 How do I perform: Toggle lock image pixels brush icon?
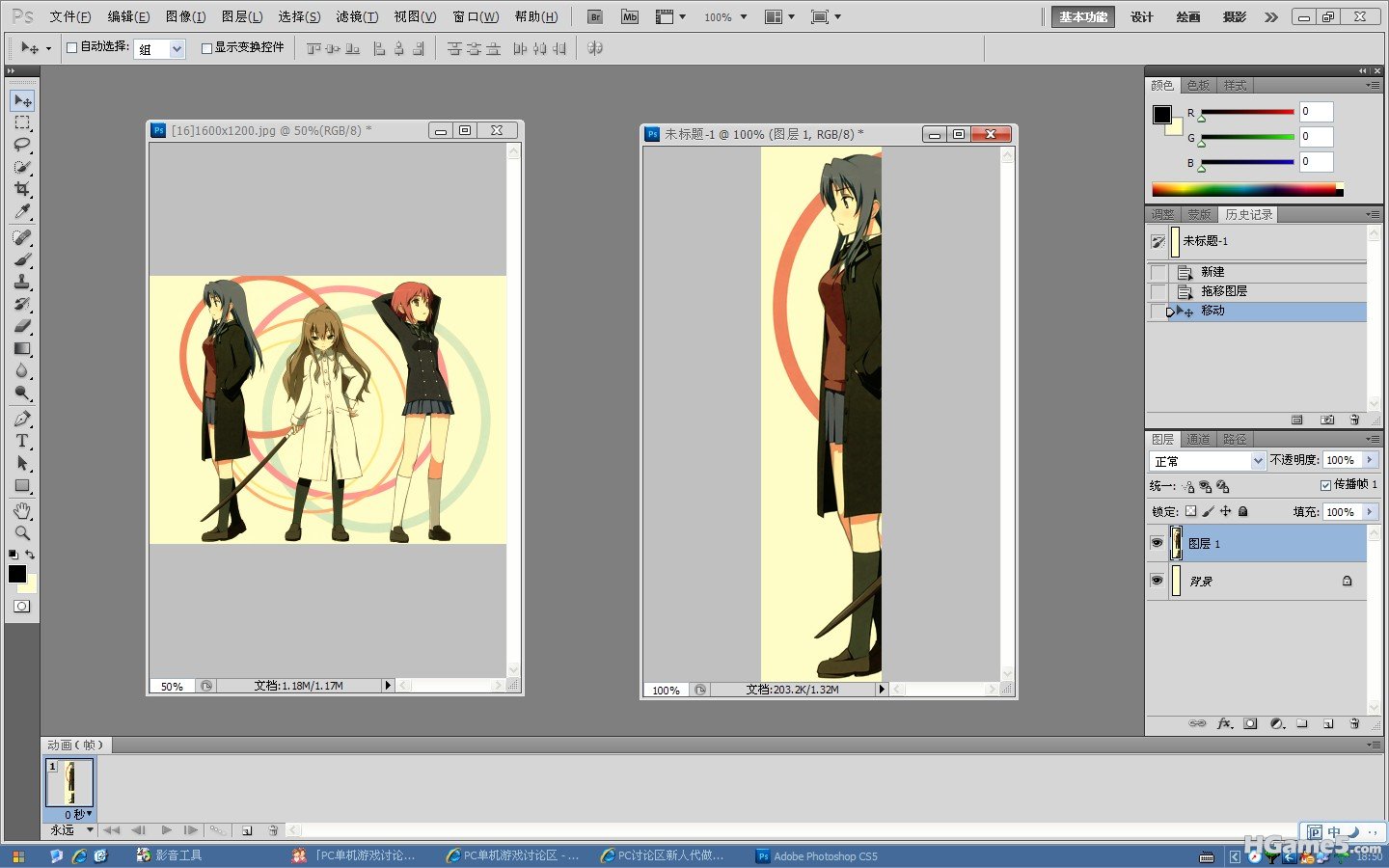(1208, 511)
